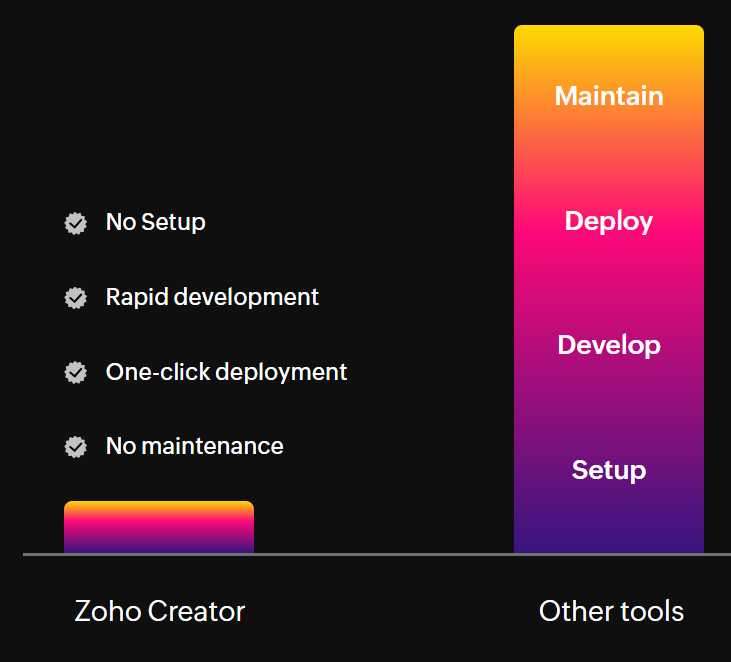Click the short Zoho Creator gradient bar
Screen dimensions: 731x662
159,527
